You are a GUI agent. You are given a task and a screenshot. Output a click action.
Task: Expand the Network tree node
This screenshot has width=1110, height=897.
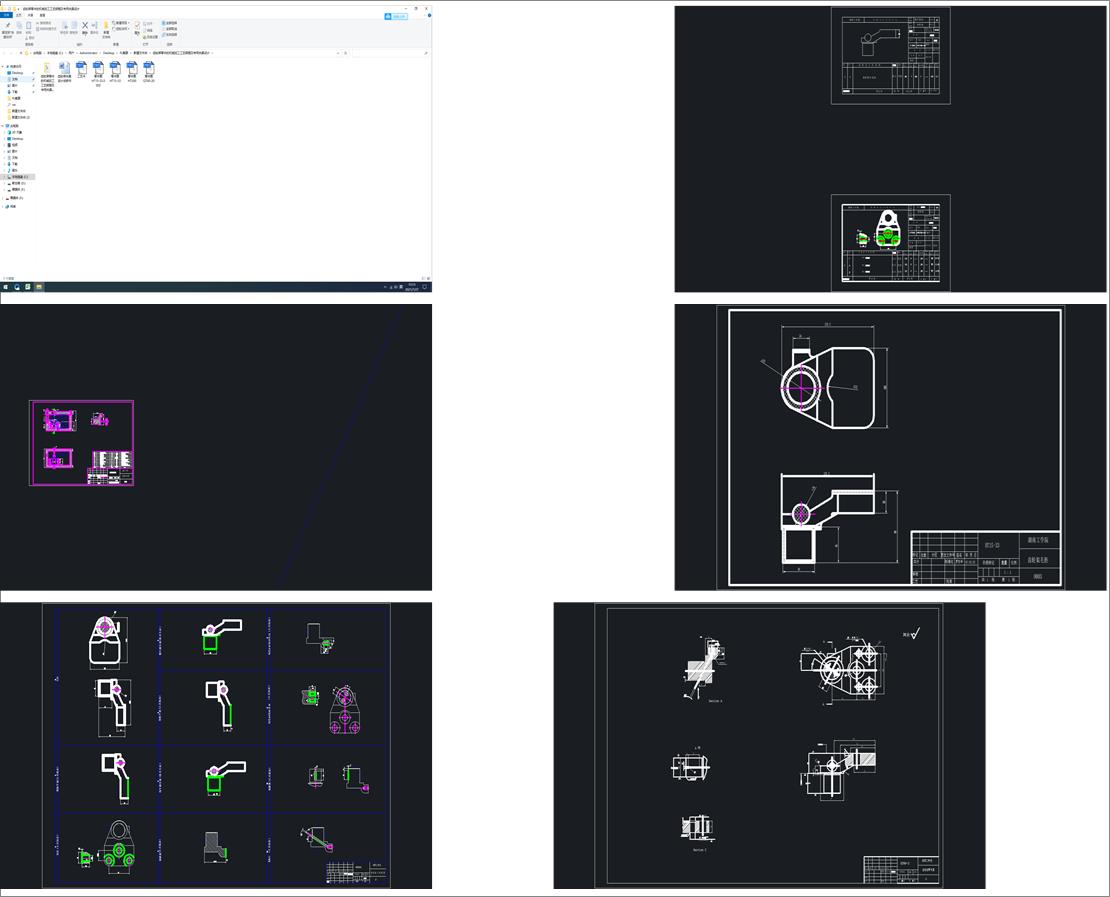click(3, 207)
